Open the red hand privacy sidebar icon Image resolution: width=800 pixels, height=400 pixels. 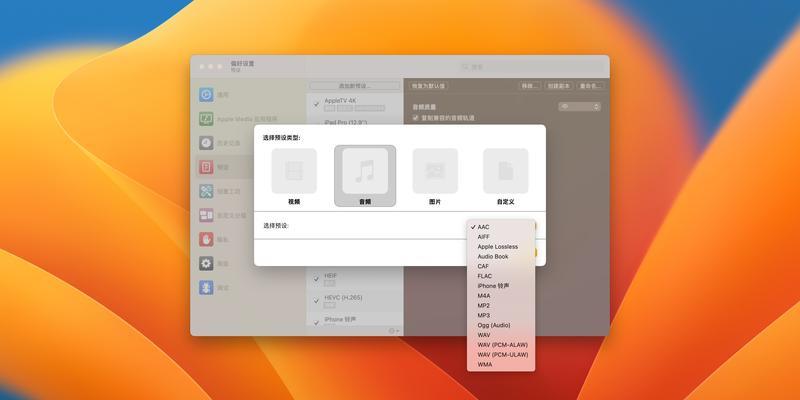(206, 239)
